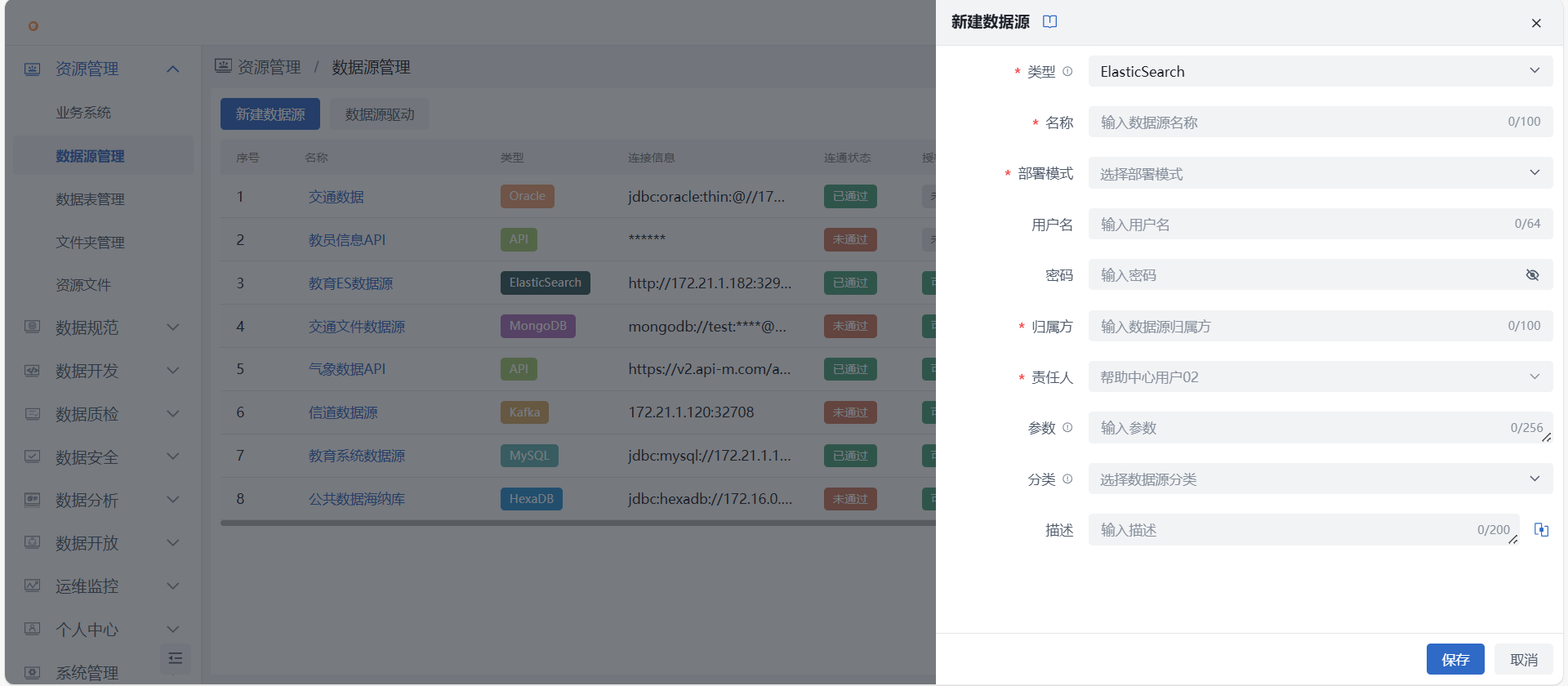
Task: Click 已通过 status of 气象数据API row
Action: pos(850,369)
